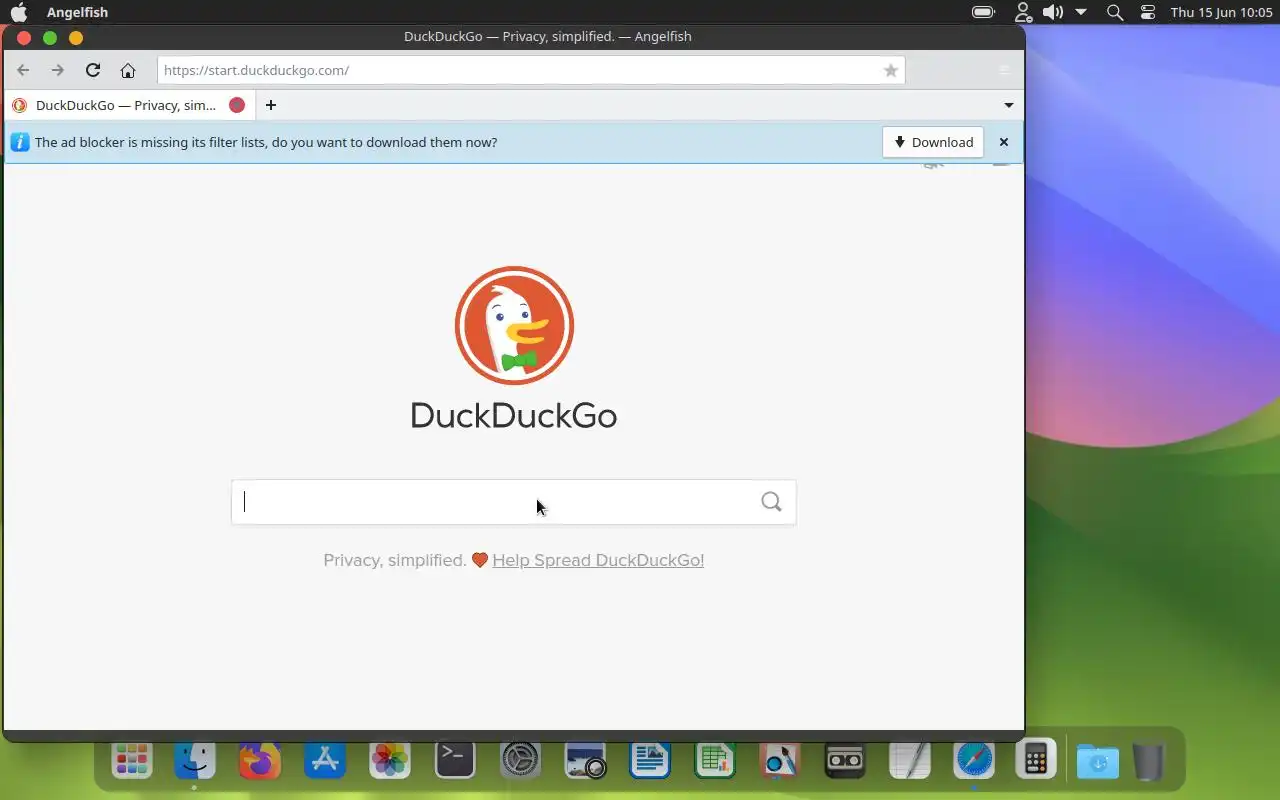The width and height of the screenshot is (1280, 800).
Task: Close the DuckDuckGo tab
Action: [x=237, y=105]
